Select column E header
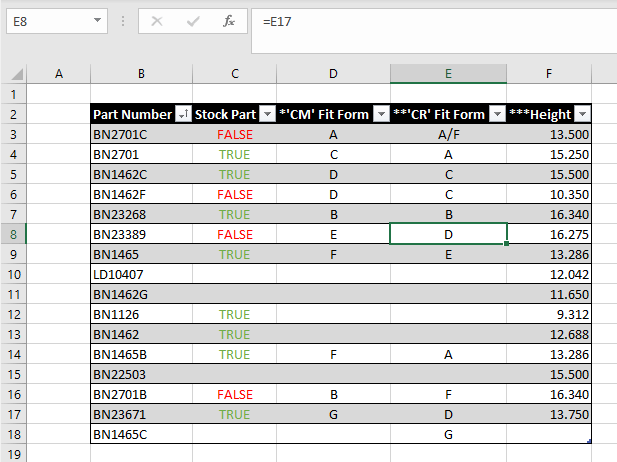The image size is (617, 462). [448, 74]
